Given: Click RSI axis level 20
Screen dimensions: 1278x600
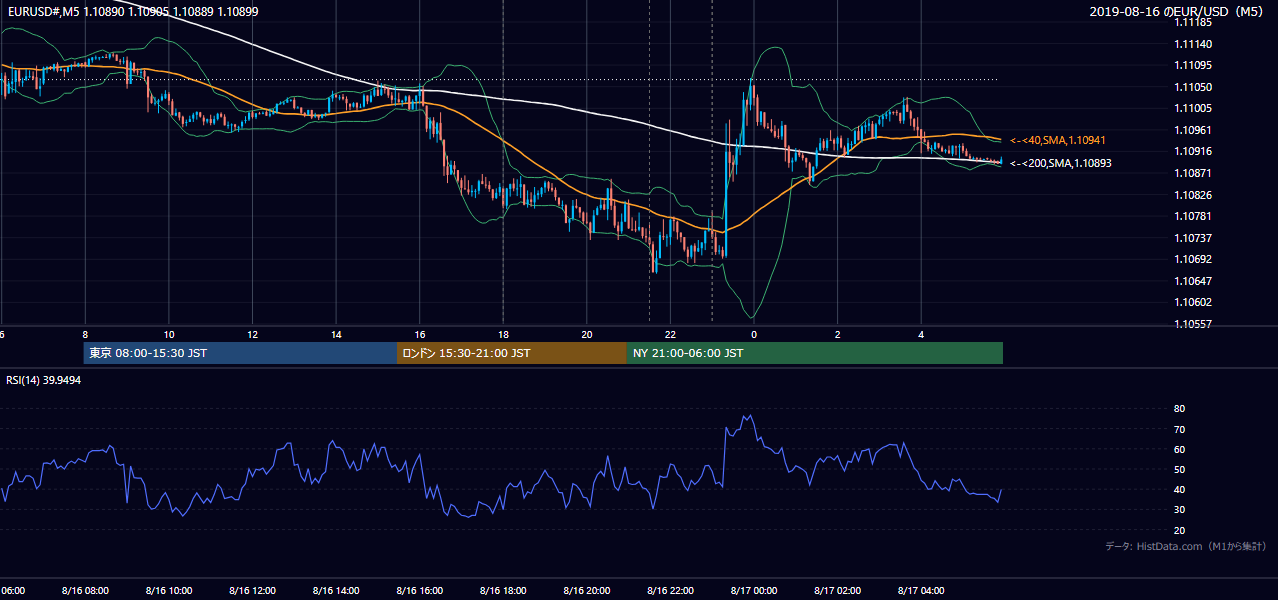Looking at the screenshot, I should coord(1179,531).
